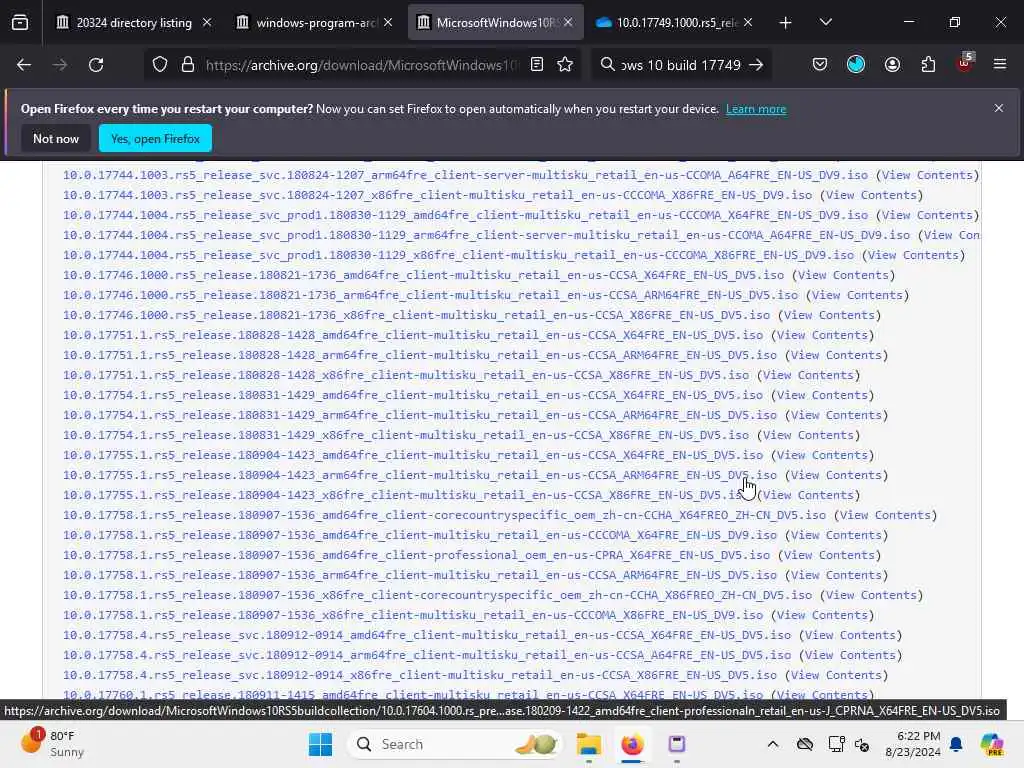Open 10.0.17751.1 arm64fre CCSA iso link
The image size is (1024, 768).
coord(420,355)
